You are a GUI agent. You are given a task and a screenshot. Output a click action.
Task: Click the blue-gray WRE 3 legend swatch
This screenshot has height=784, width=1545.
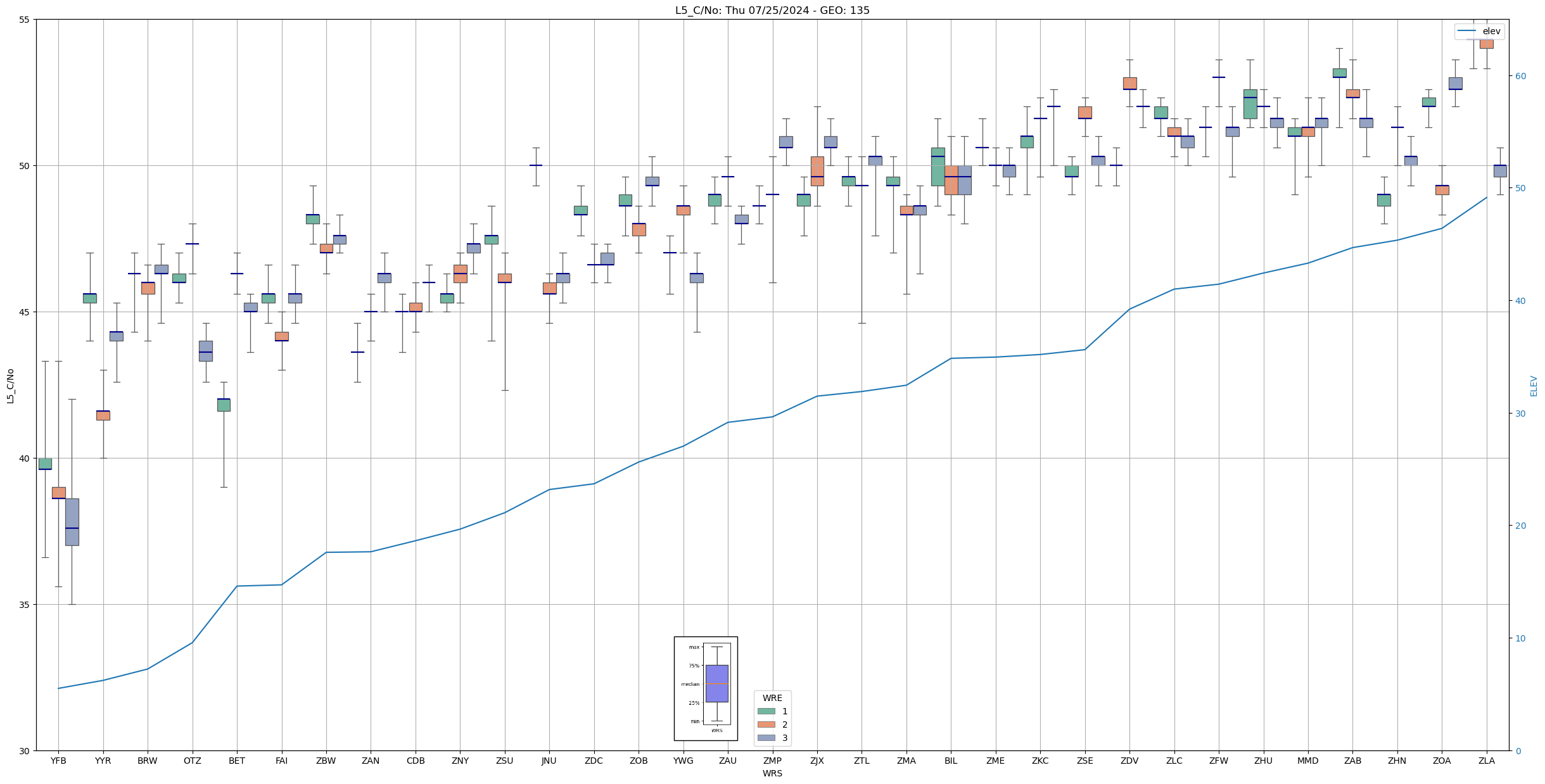[x=766, y=738]
